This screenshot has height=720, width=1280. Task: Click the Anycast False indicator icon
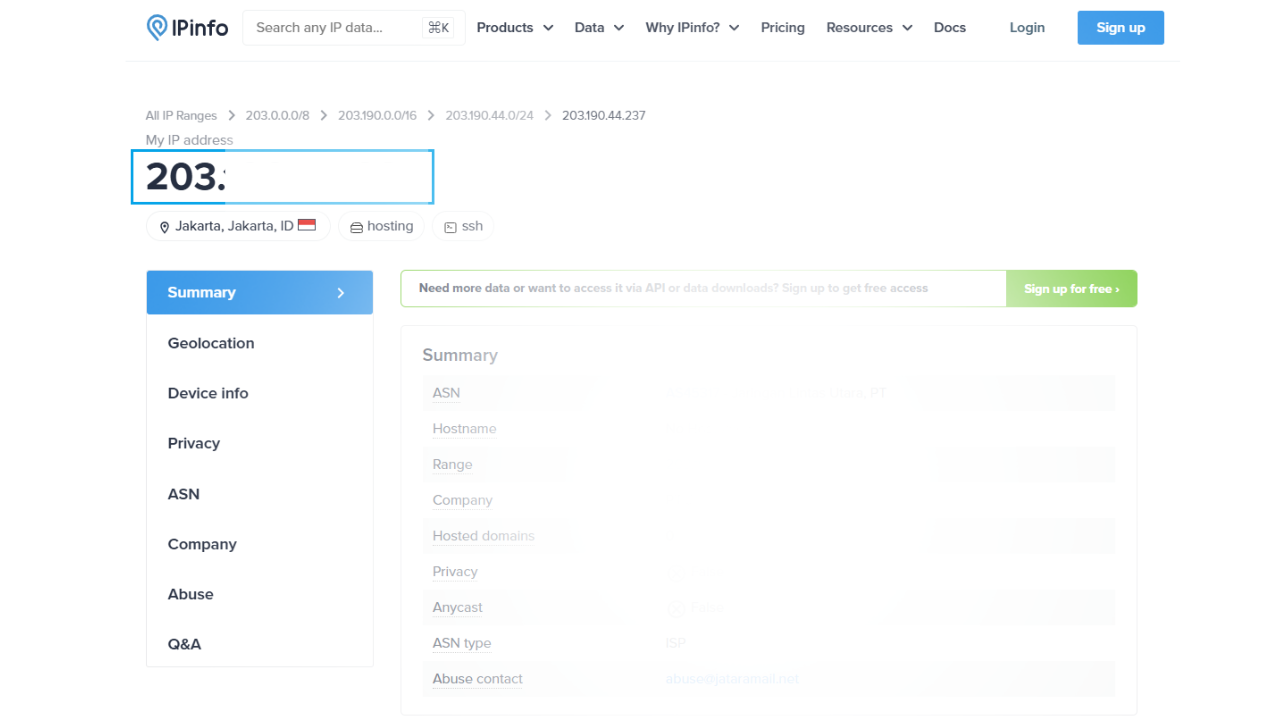click(676, 607)
